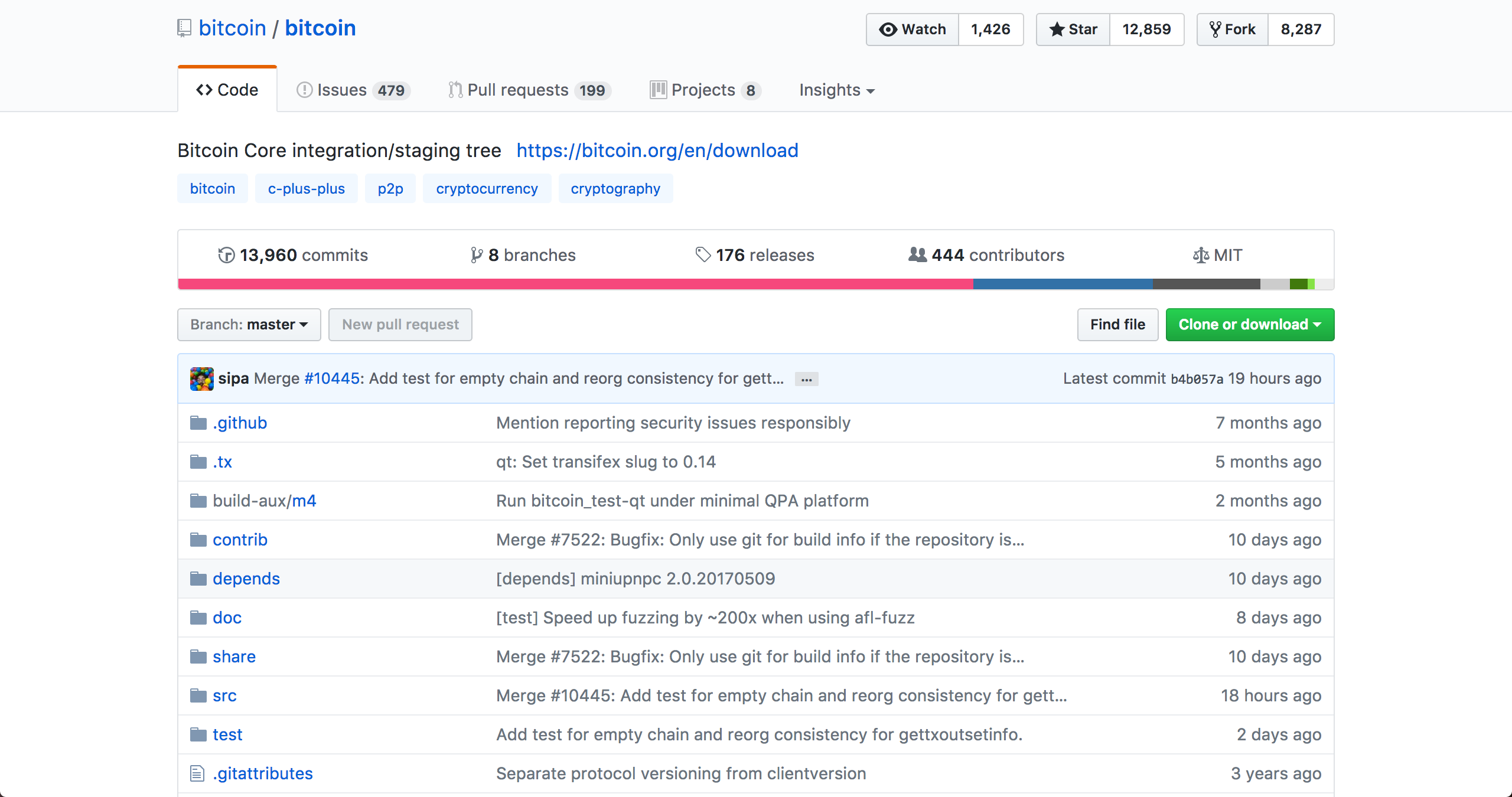Click the pink language bar segment
This screenshot has height=797, width=1512.
coord(575,284)
